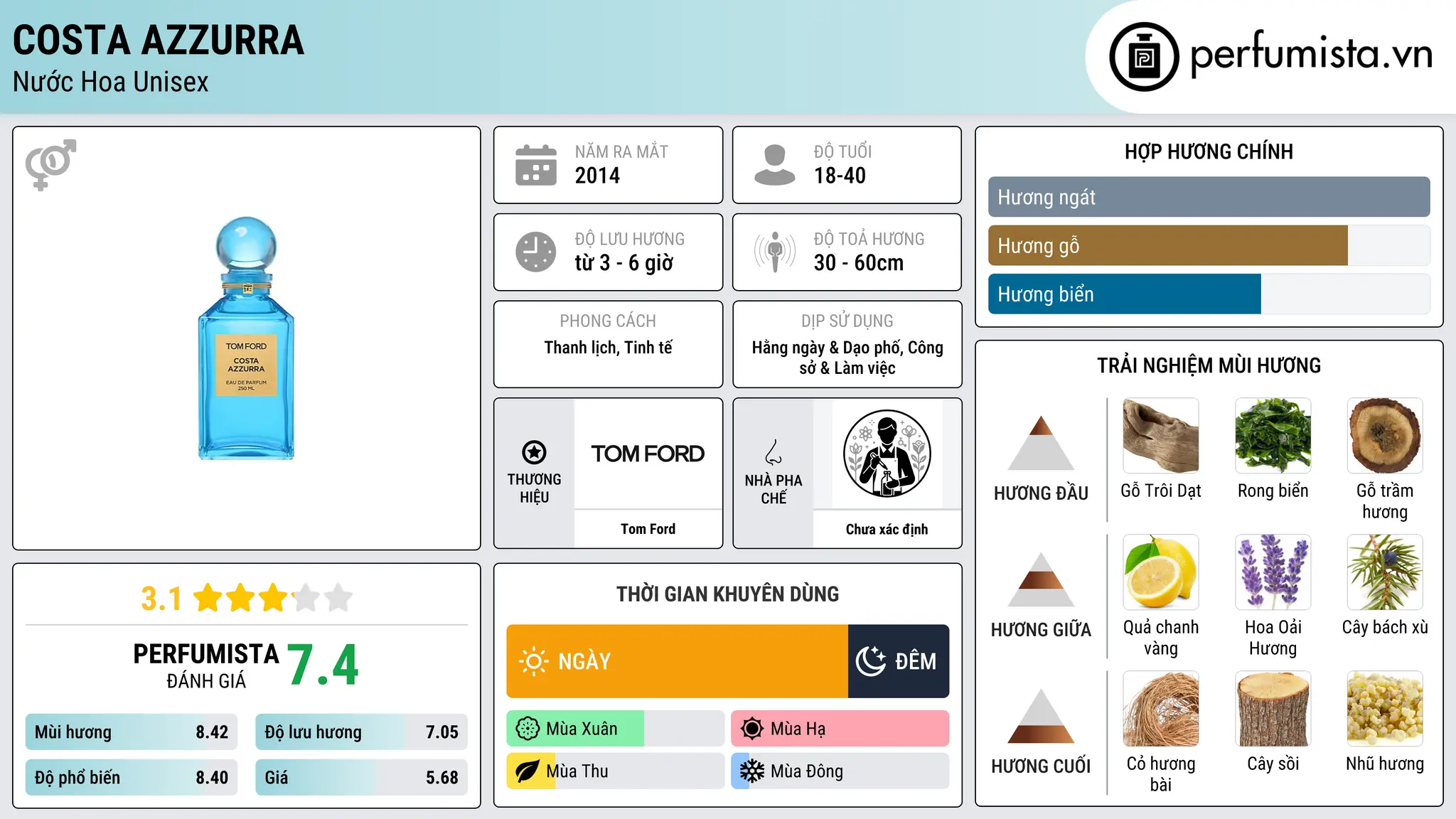1456x819 pixels.
Task: Click the Hương biển accord bar
Action: click(1209, 294)
